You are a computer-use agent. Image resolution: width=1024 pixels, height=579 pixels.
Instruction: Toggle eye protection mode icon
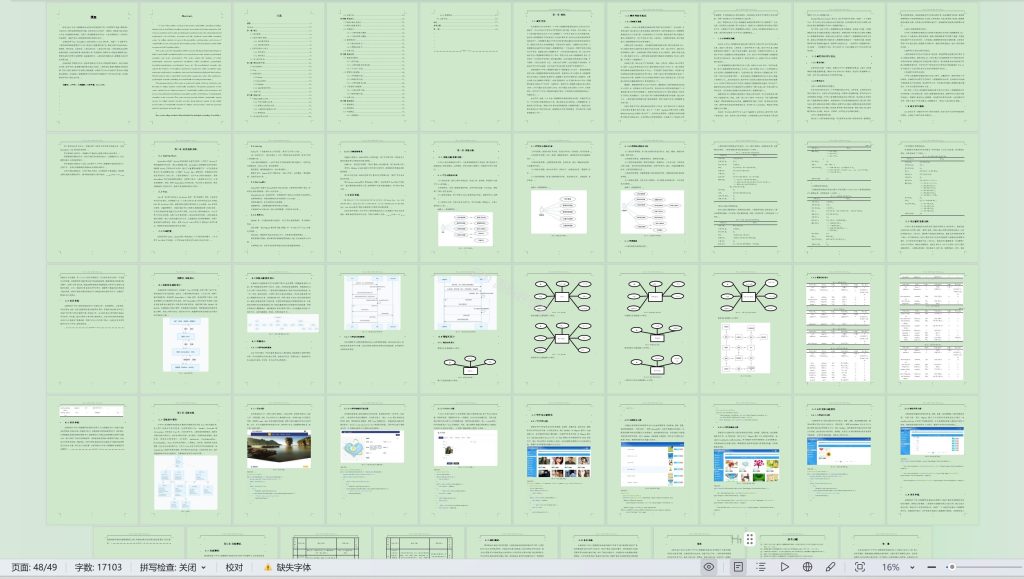tap(709, 567)
